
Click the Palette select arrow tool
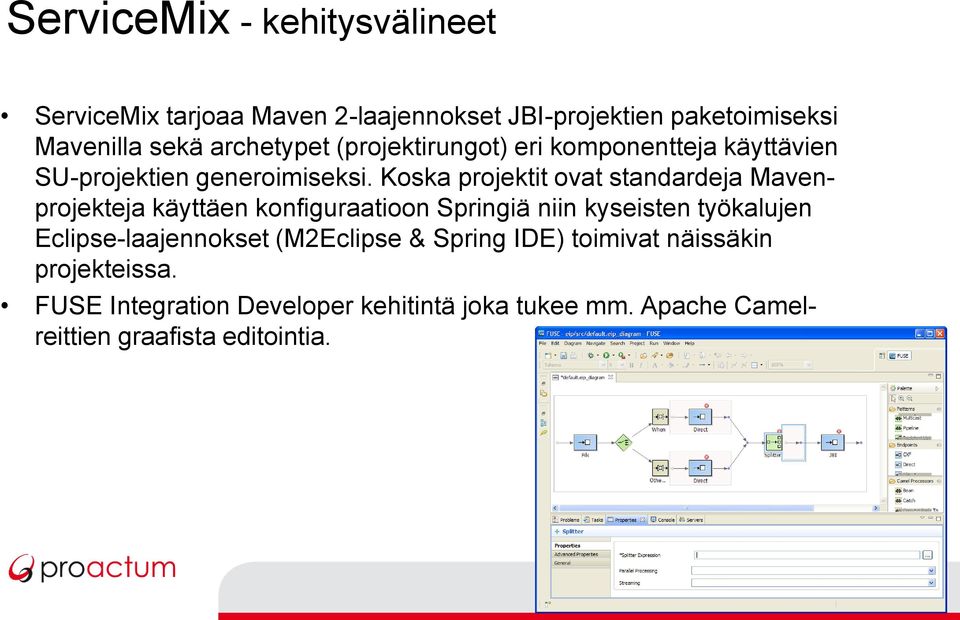pos(893,398)
